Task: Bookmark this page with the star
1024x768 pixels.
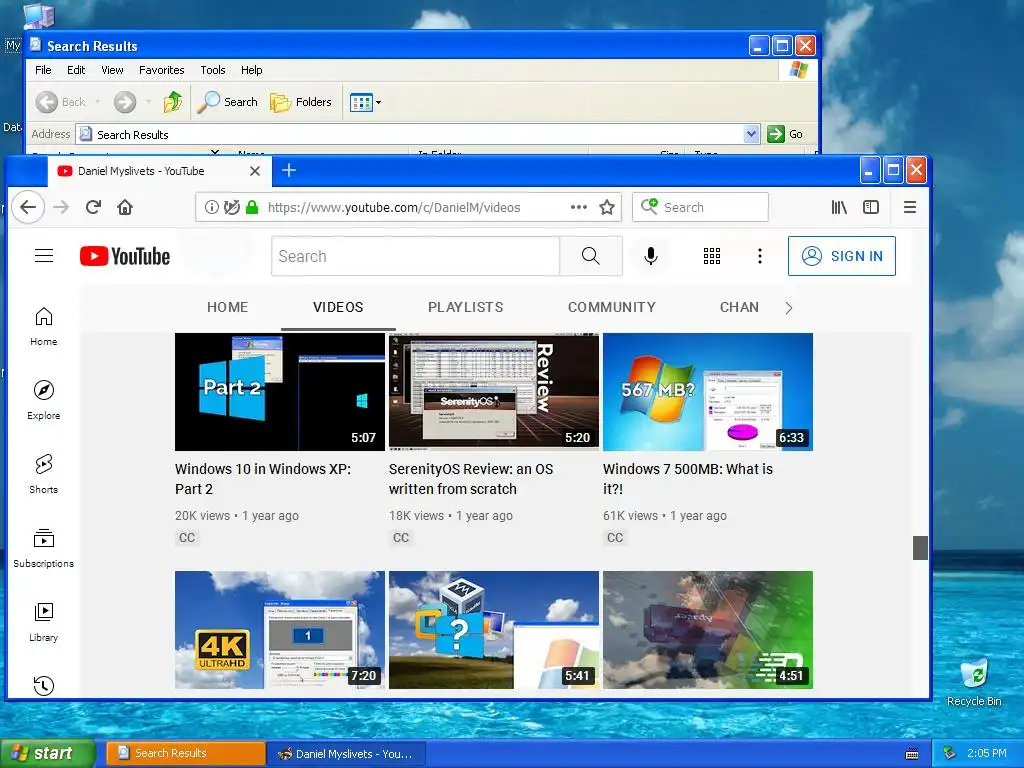Action: click(607, 207)
